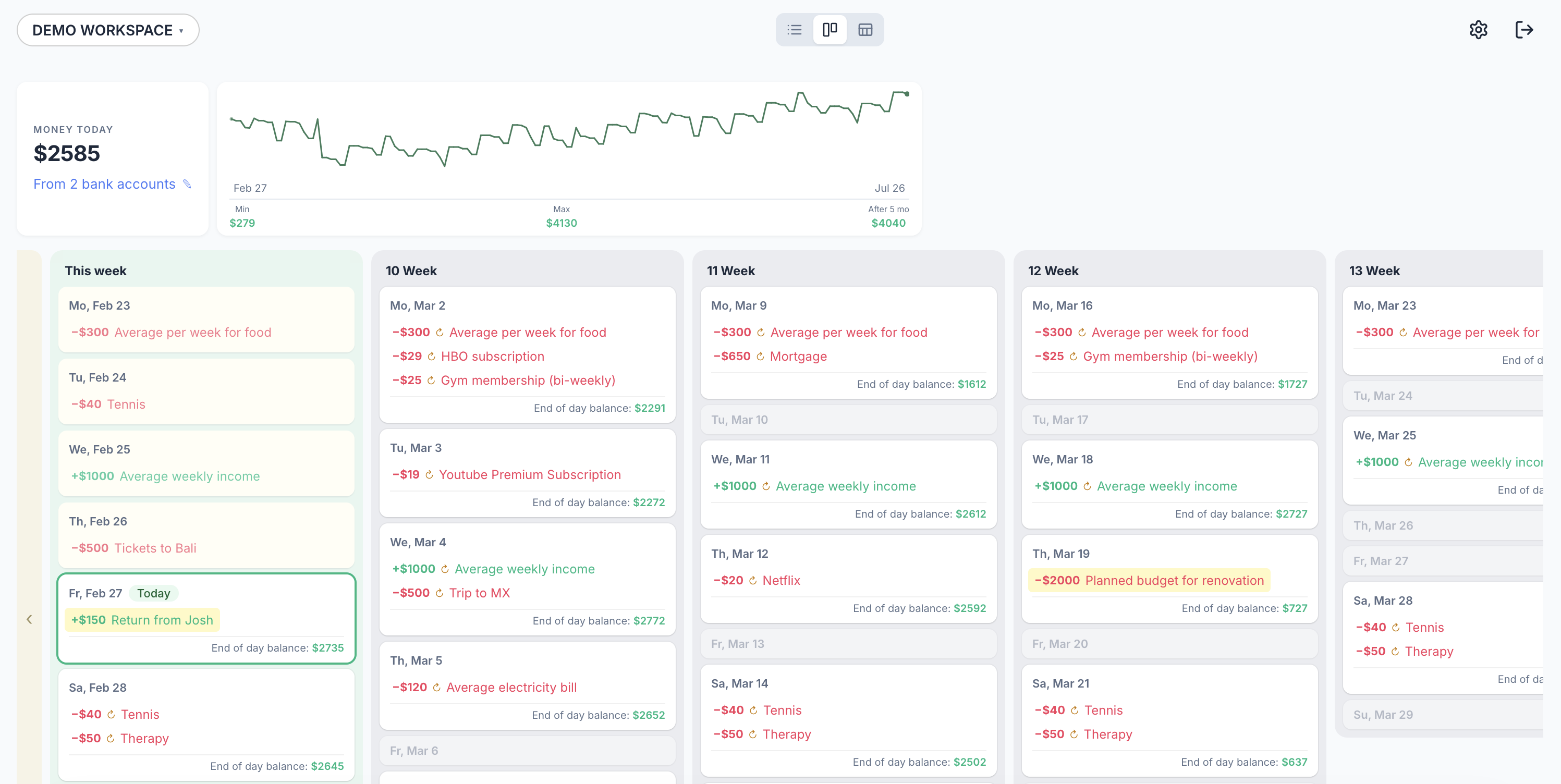Open the Return from Josh transaction
The image size is (1561, 784).
tap(142, 620)
